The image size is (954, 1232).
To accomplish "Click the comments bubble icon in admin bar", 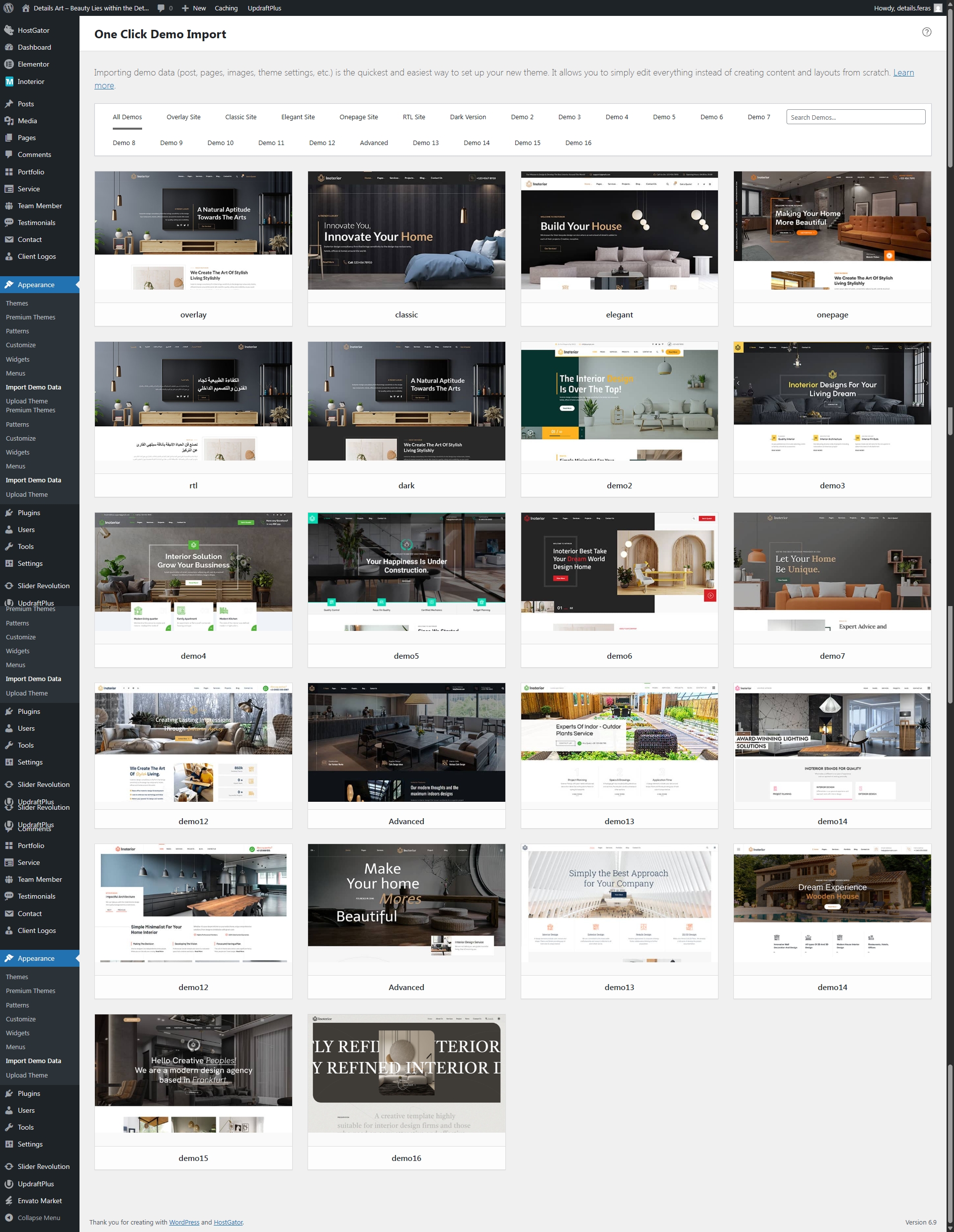I will point(162,8).
